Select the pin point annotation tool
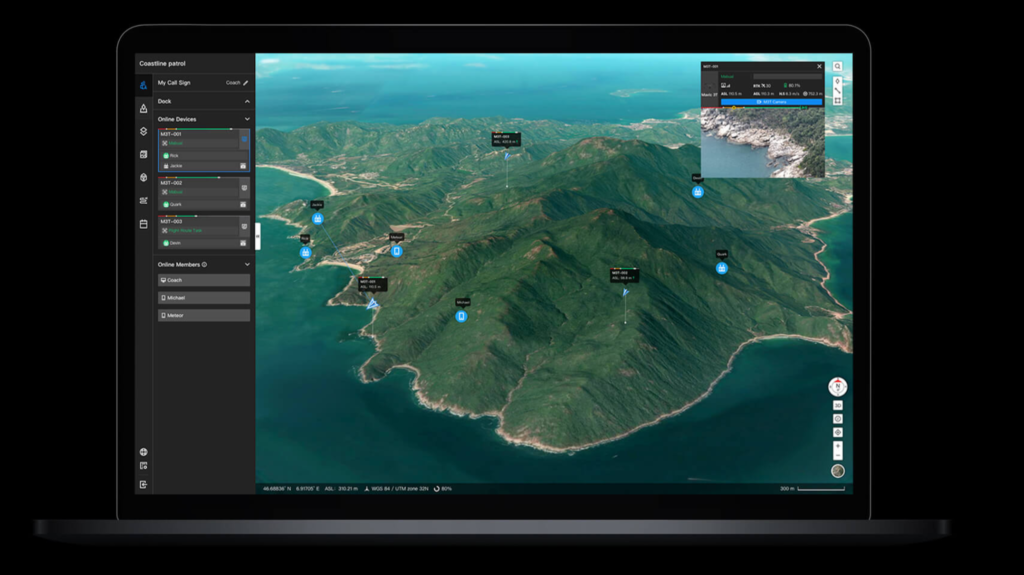The height and width of the screenshot is (575, 1024). (837, 80)
